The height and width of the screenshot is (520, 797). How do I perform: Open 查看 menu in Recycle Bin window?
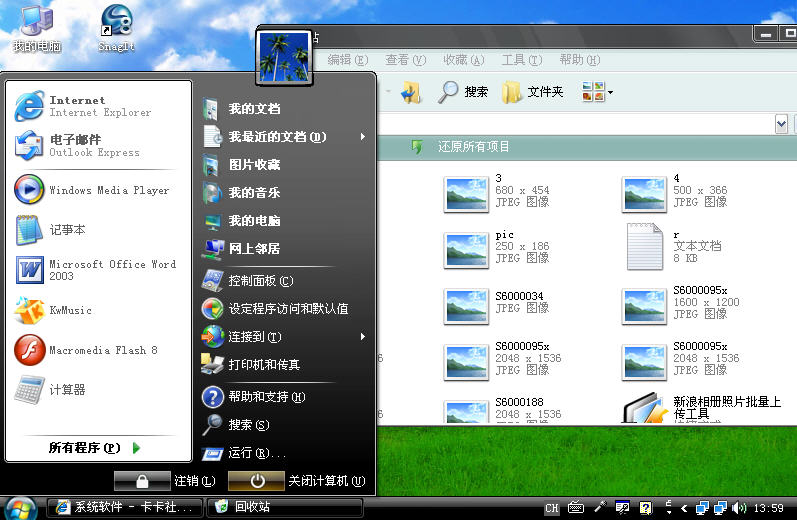405,60
